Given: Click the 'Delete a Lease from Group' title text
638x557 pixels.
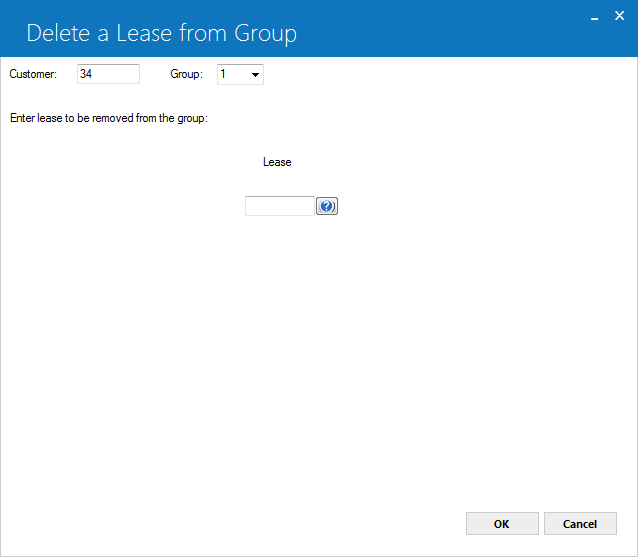Looking at the screenshot, I should (x=162, y=33).
